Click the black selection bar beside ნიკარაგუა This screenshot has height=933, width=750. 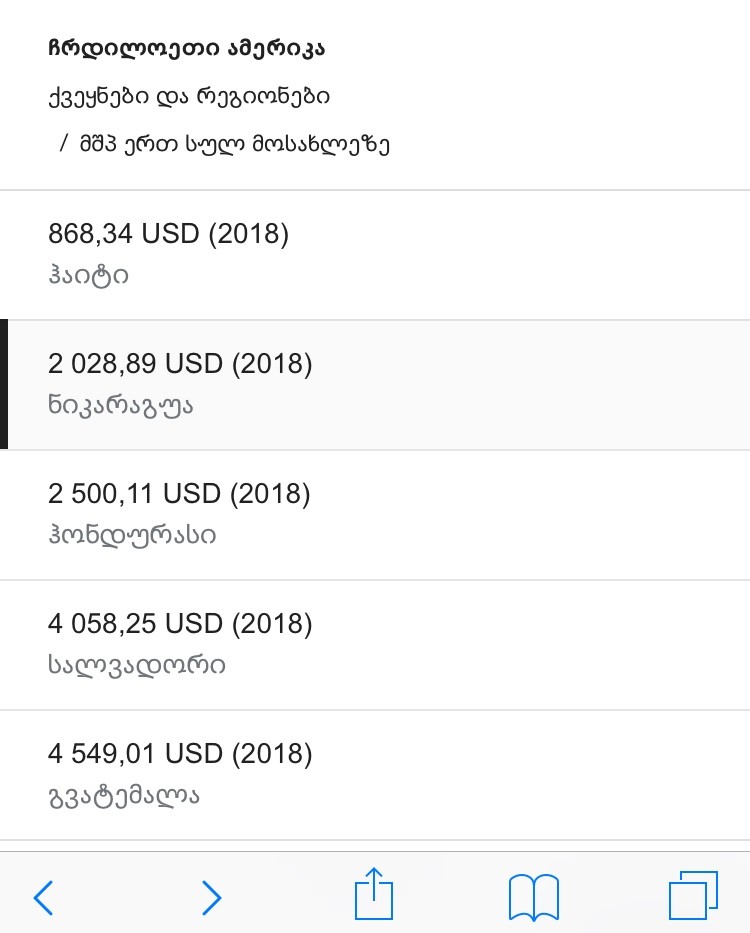pyautogui.click(x=4, y=385)
